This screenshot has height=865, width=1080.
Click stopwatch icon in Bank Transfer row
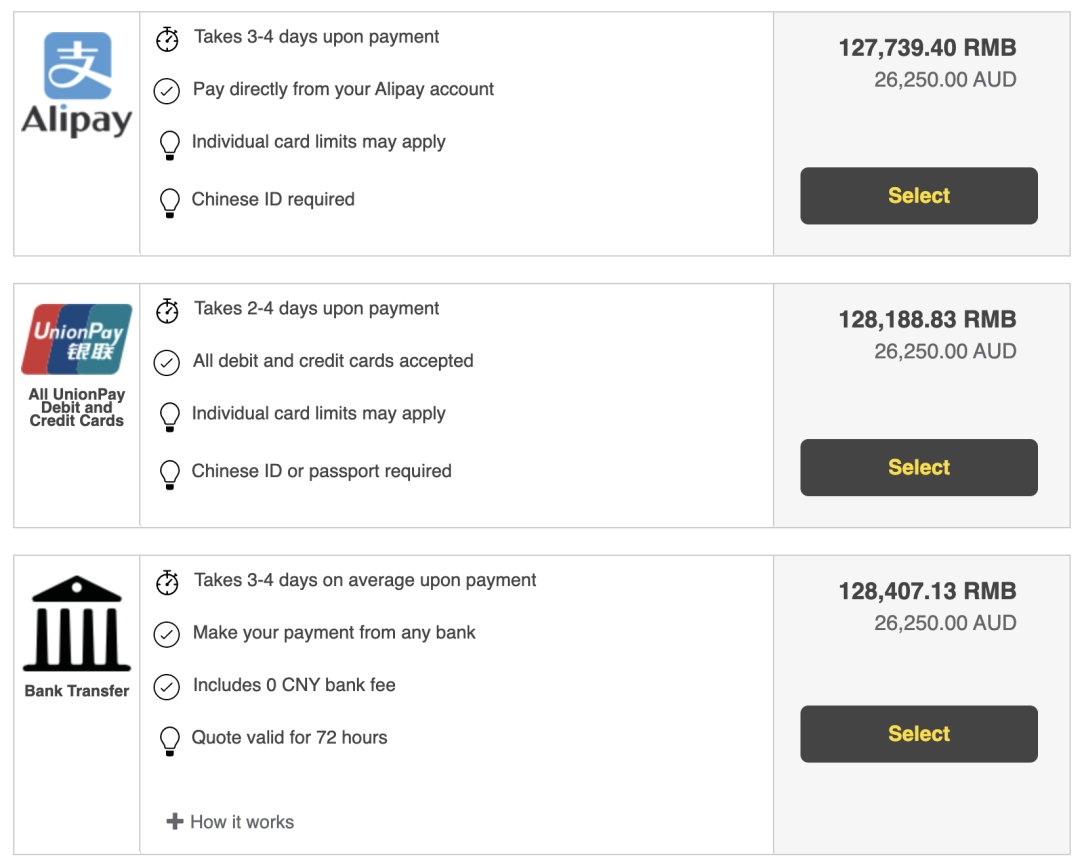[x=167, y=582]
